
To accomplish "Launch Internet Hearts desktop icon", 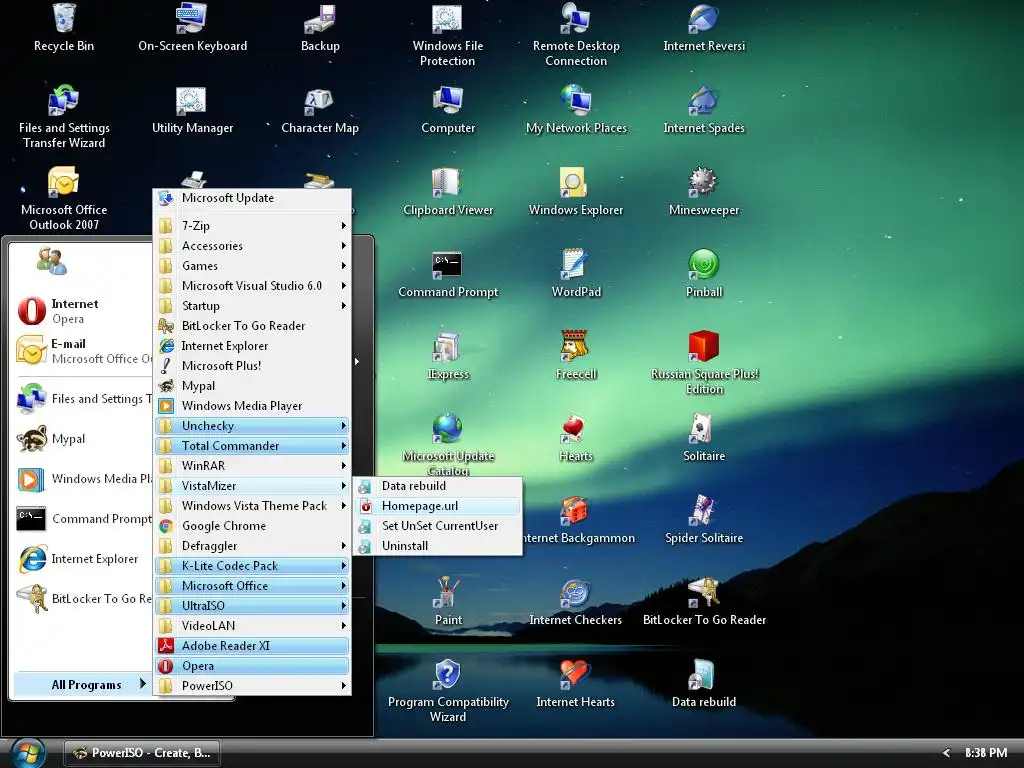I will (576, 683).
